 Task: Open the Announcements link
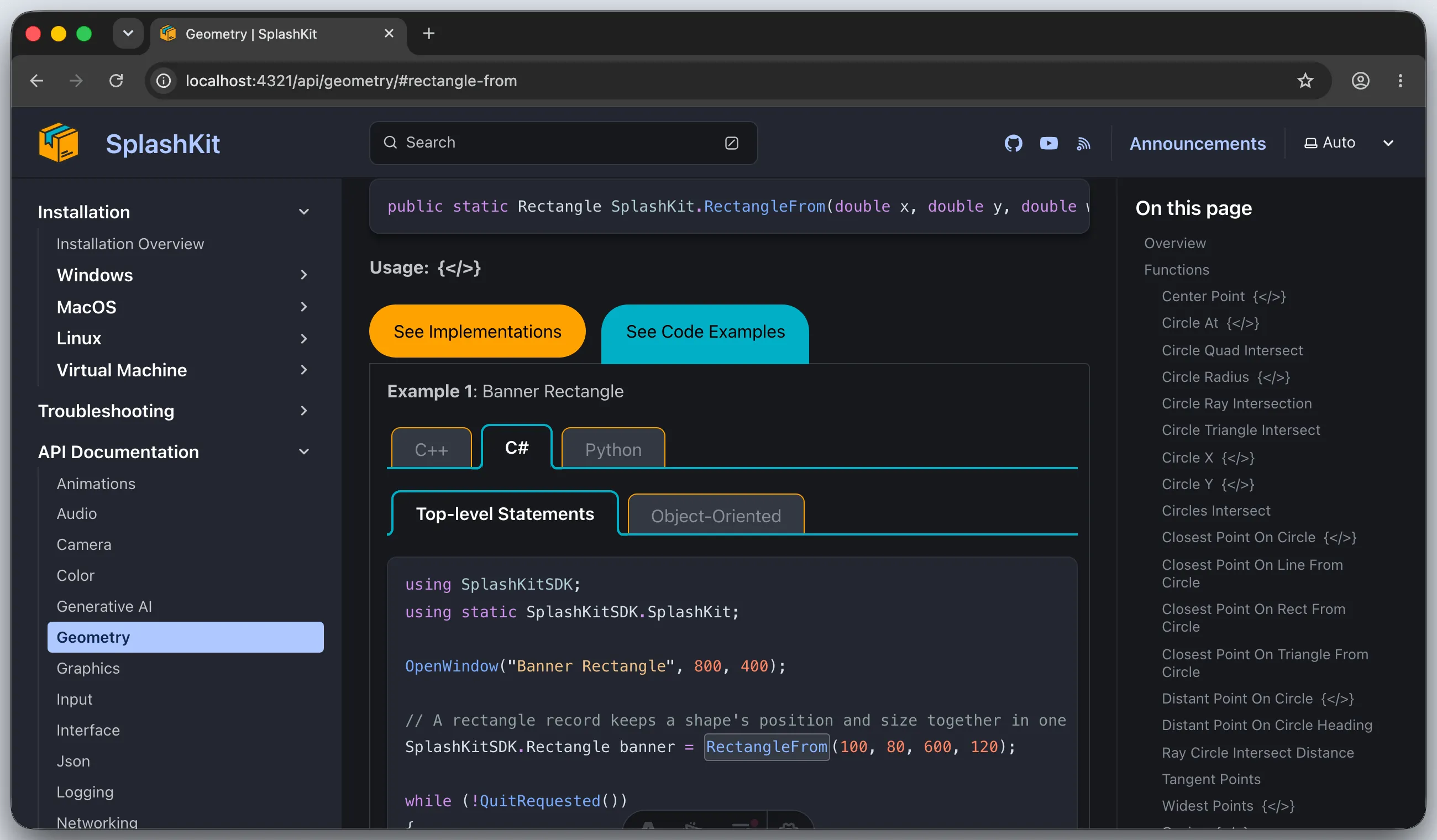point(1197,144)
